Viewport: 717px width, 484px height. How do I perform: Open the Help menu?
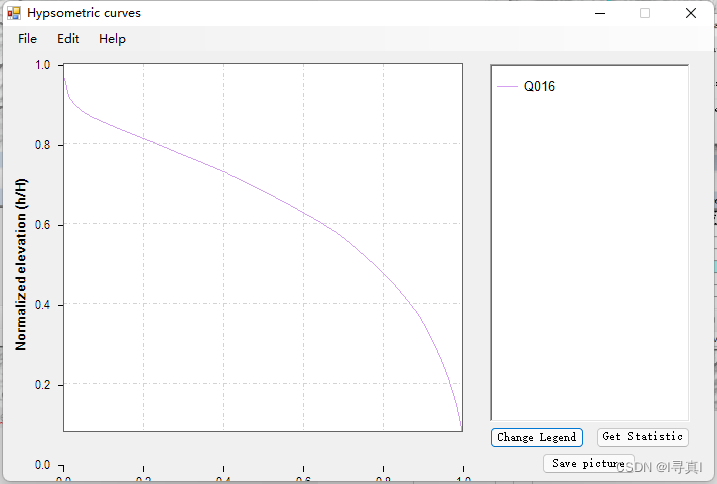coord(112,39)
